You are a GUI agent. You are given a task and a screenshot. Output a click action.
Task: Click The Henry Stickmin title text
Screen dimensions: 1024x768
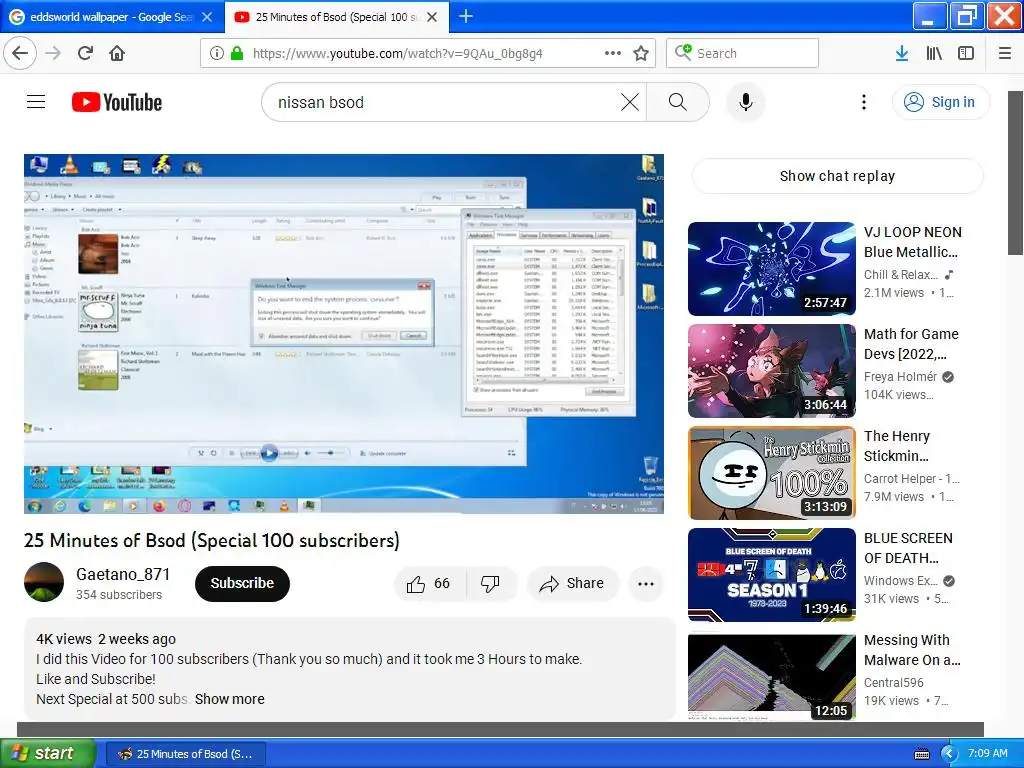pos(897,445)
